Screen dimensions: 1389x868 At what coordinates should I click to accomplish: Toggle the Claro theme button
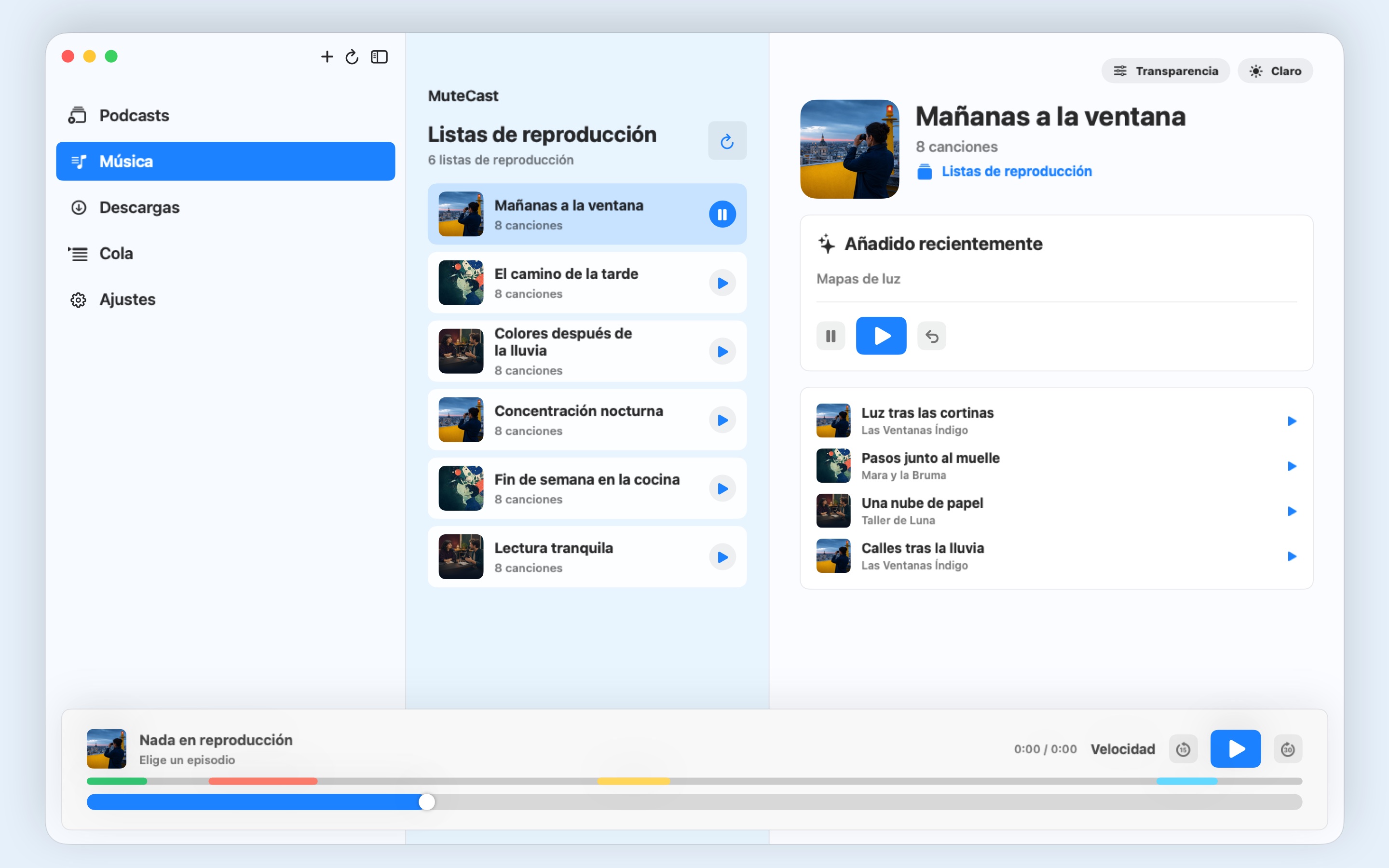click(1275, 70)
